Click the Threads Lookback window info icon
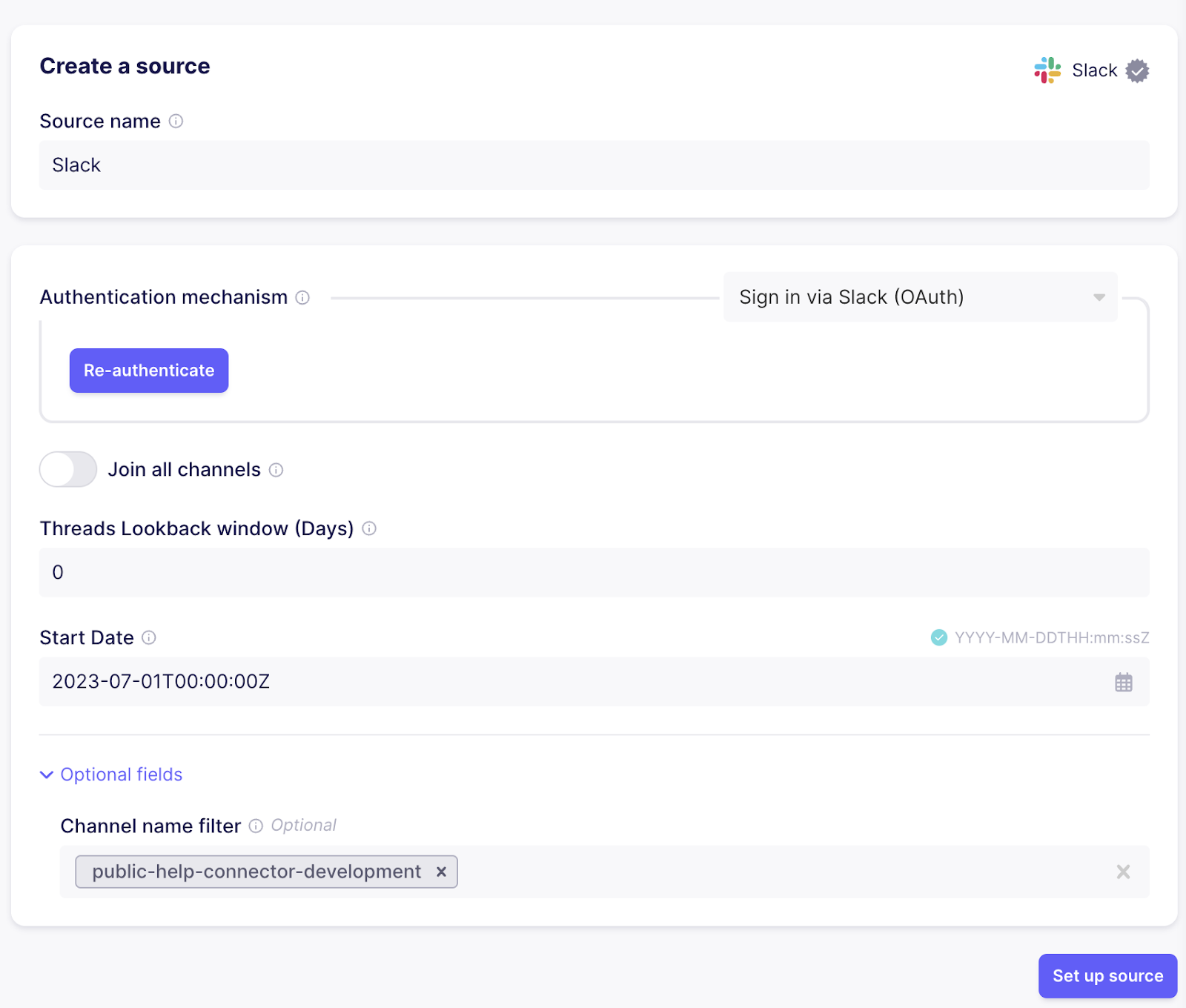This screenshot has width=1186, height=1008. pos(369,528)
